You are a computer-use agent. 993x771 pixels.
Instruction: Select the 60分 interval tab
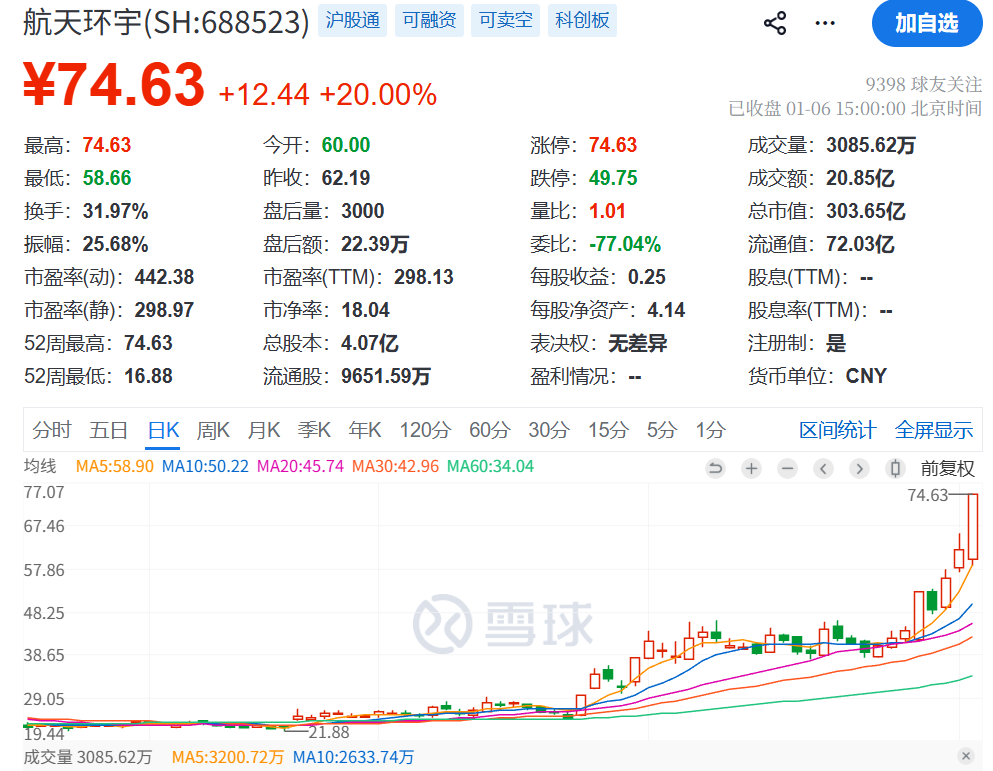[x=489, y=430]
